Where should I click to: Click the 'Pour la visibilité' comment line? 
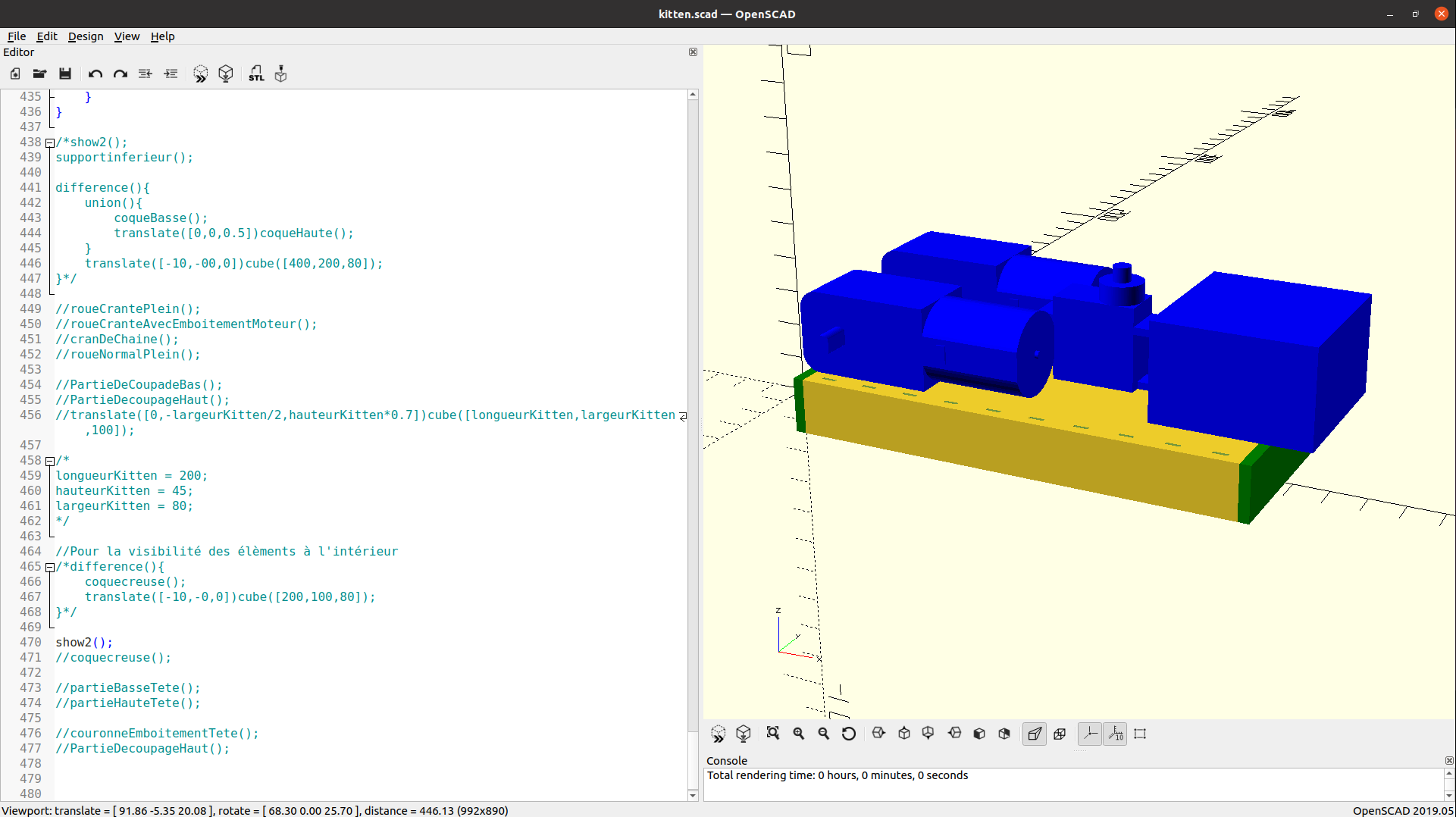[227, 552]
